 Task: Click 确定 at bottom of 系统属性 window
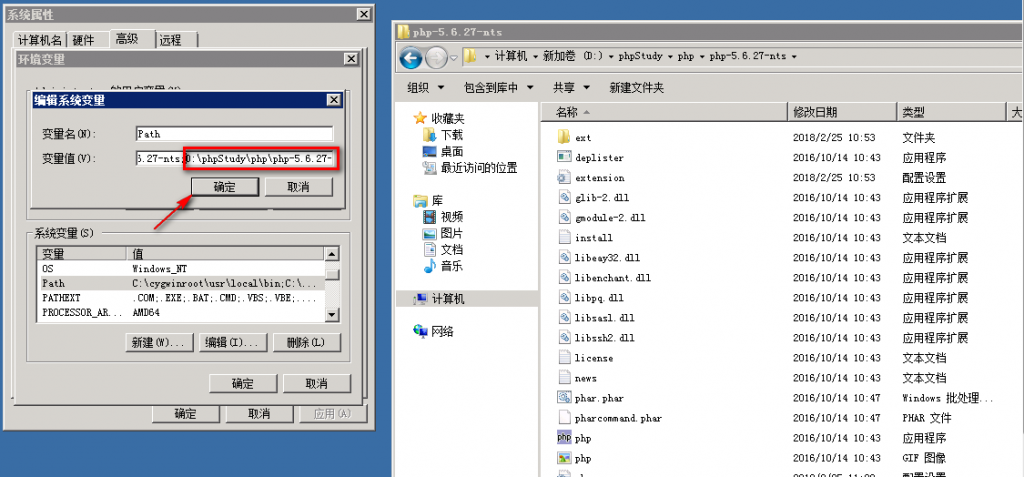(x=185, y=414)
